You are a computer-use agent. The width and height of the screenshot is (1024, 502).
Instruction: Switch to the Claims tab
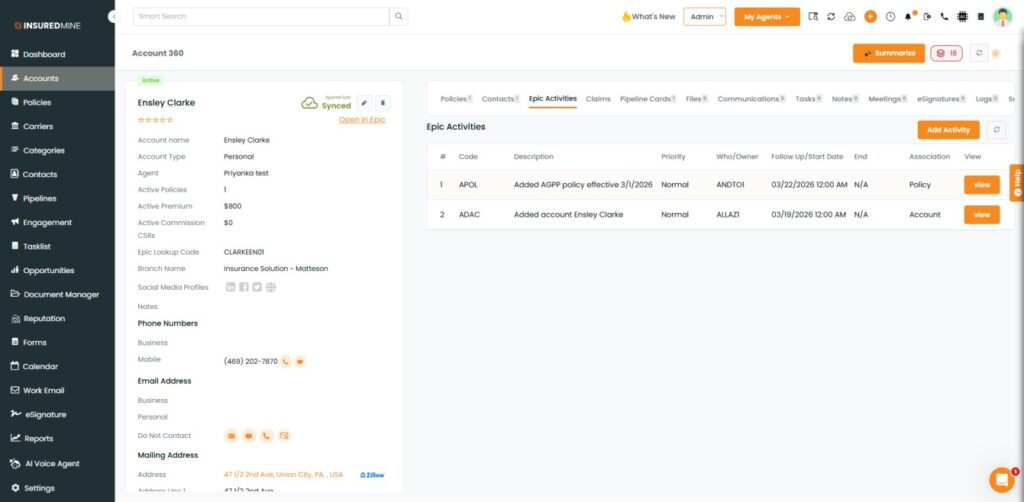[x=598, y=99]
